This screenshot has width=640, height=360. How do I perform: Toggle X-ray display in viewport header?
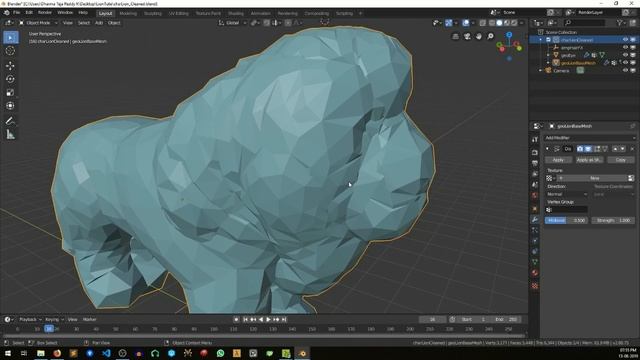(482, 23)
